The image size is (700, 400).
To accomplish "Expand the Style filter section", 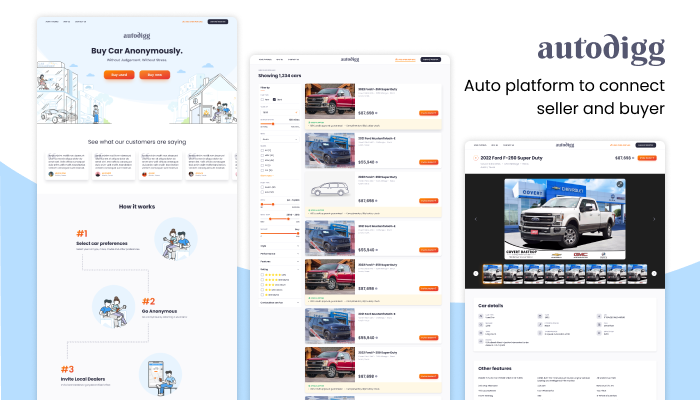I will tap(280, 246).
